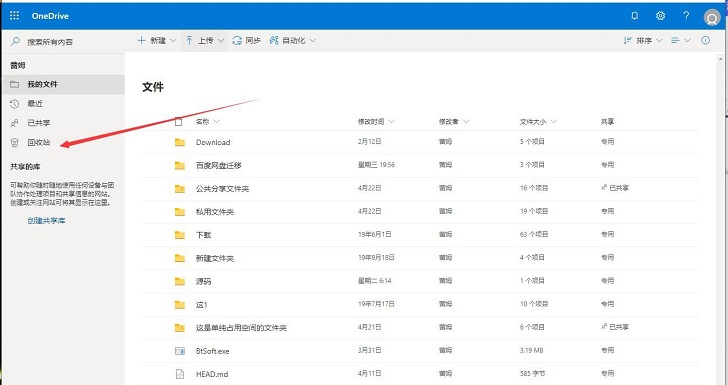The height and width of the screenshot is (385, 728).
Task: Click the 百度网盘迁移 folder icon
Action: point(180,165)
